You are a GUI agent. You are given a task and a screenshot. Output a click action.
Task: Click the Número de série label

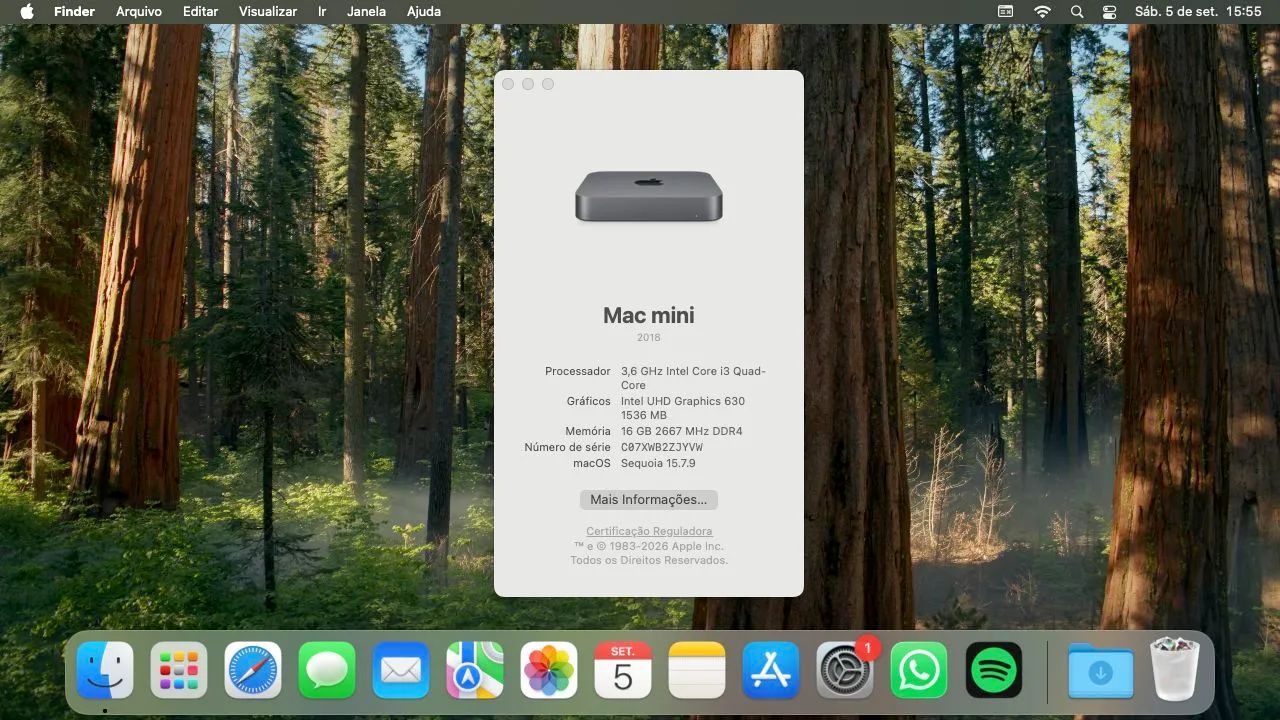click(567, 447)
